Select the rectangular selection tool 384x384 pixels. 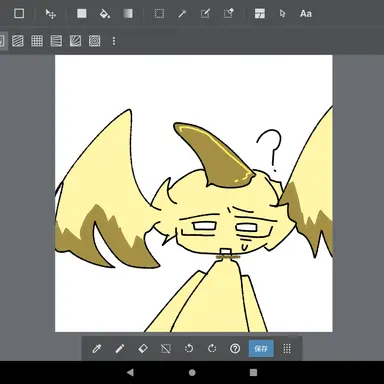coord(159,14)
